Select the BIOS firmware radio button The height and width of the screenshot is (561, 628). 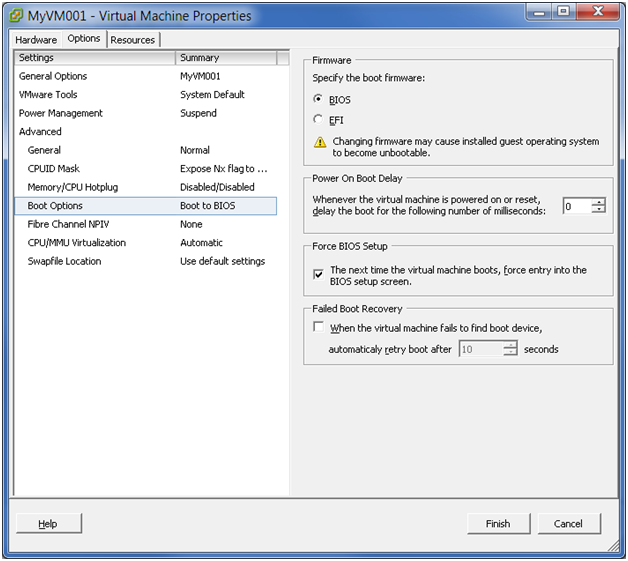tap(319, 100)
